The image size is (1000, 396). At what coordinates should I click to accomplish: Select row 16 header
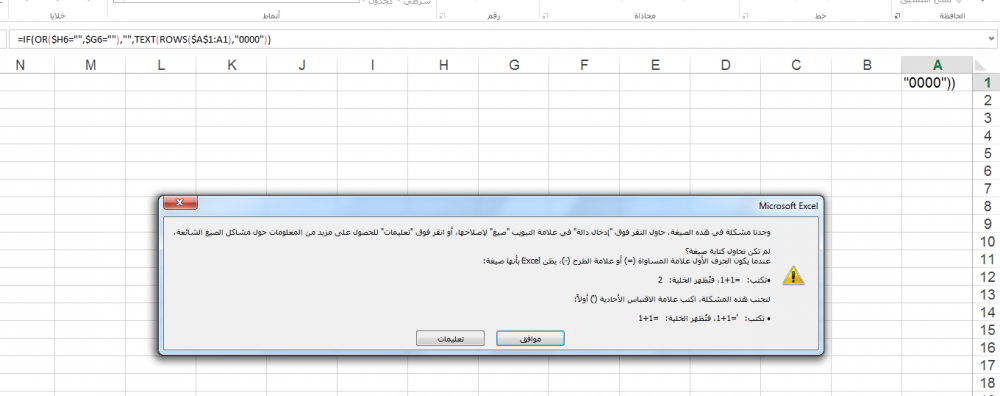(987, 348)
